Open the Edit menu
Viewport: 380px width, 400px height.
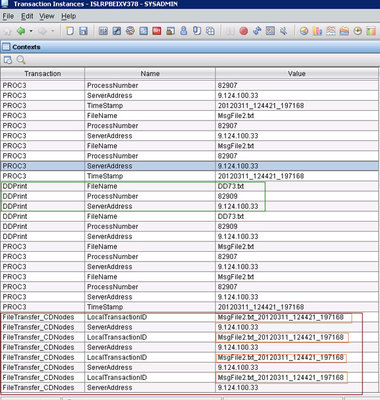pyautogui.click(x=27, y=16)
